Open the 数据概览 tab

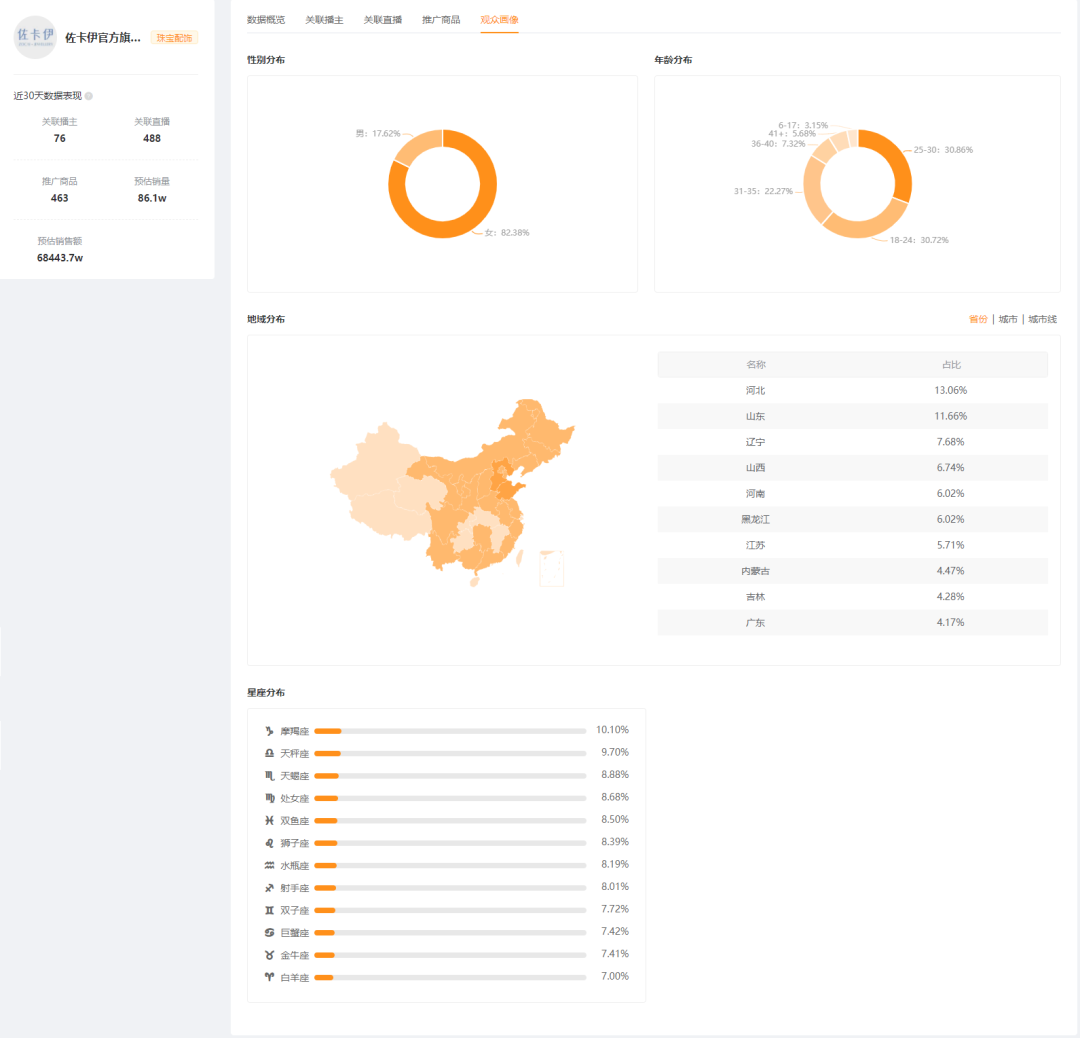click(x=266, y=19)
